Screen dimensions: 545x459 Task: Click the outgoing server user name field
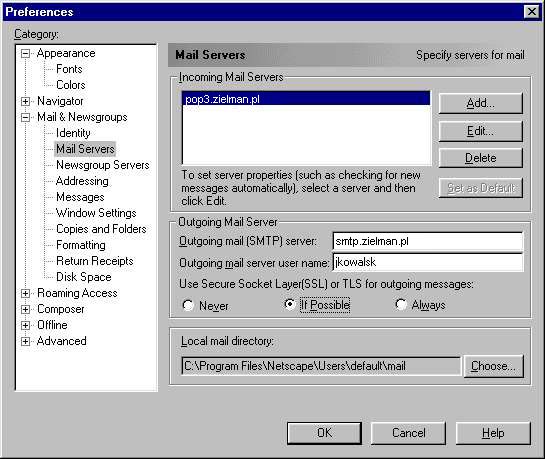(x=428, y=262)
